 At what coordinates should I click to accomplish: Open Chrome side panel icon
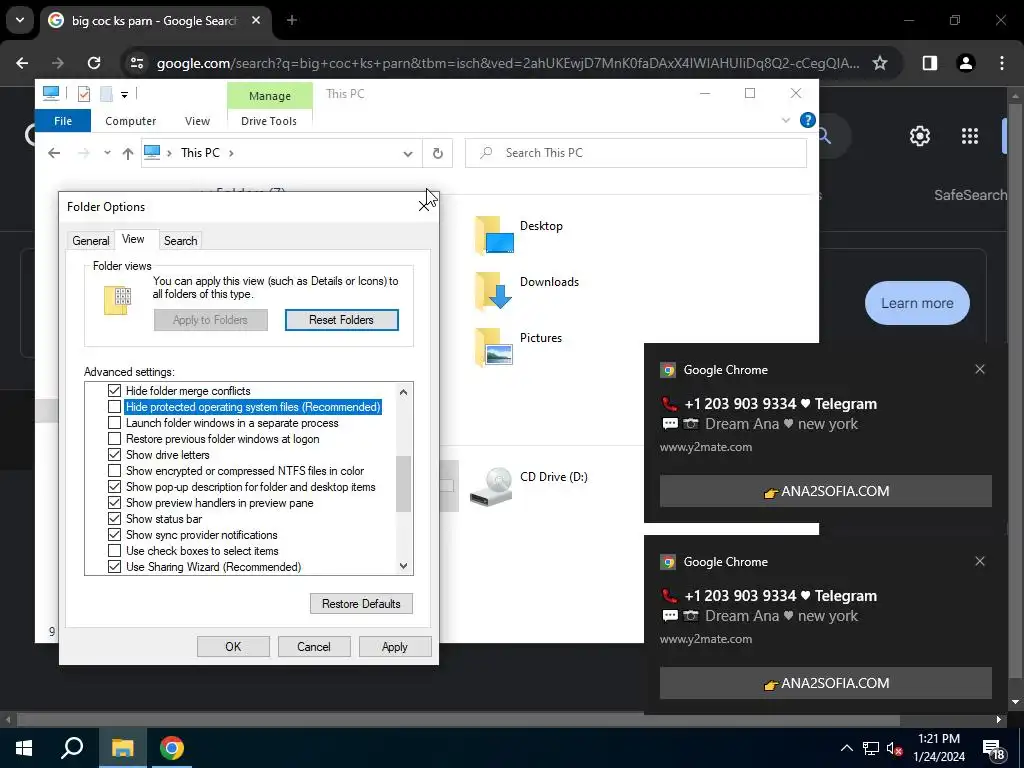pyautogui.click(x=929, y=63)
